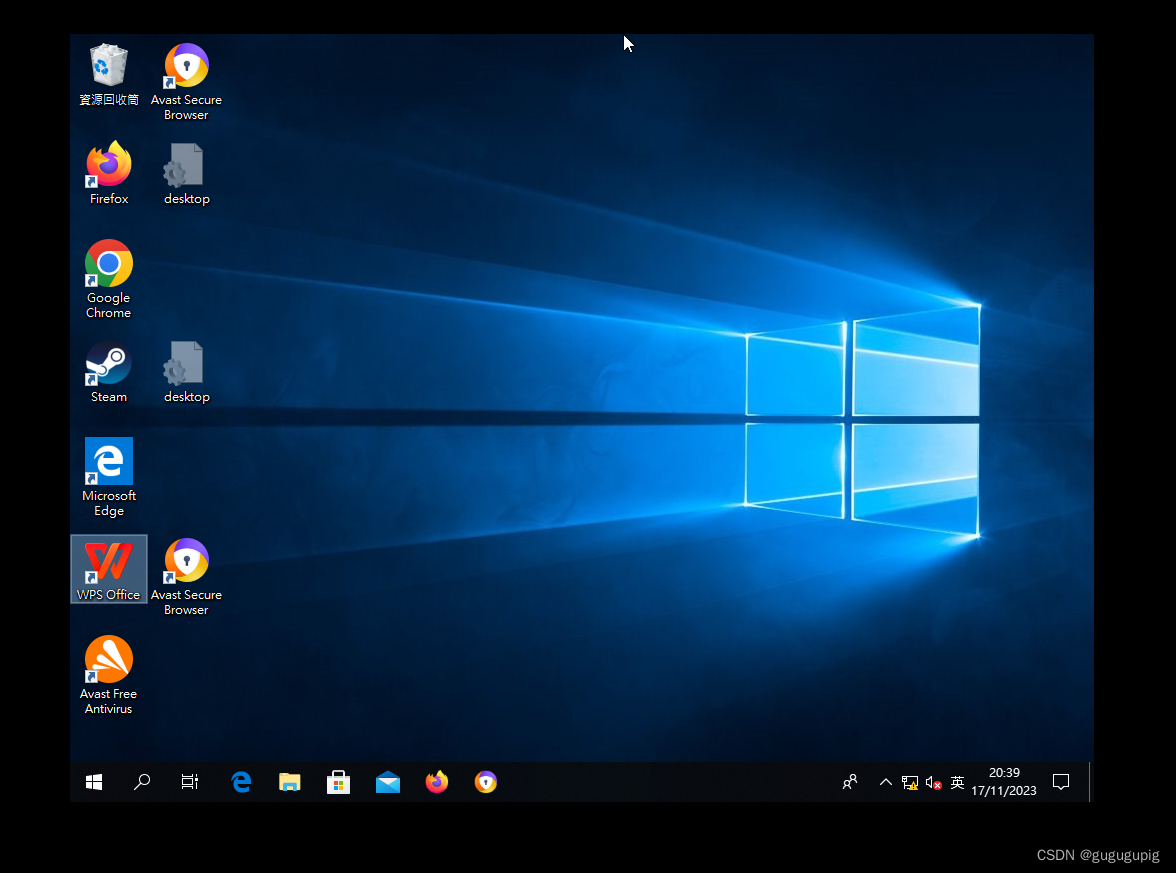Screen dimensions: 1176x873
Task: Open Task View from the taskbar
Action: coord(190,782)
